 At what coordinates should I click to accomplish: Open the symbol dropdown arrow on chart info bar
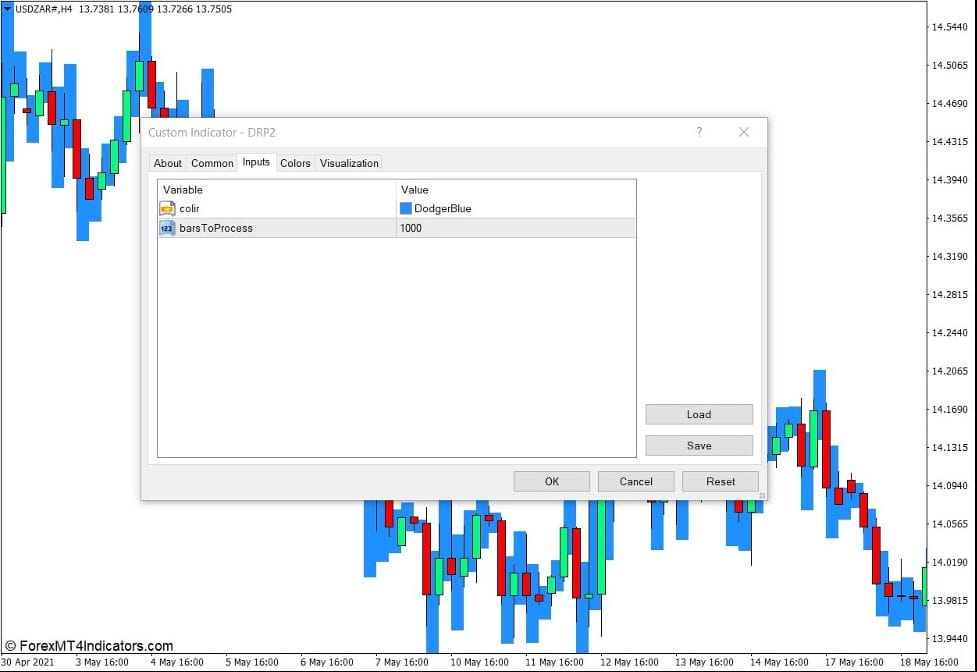(x=10, y=8)
